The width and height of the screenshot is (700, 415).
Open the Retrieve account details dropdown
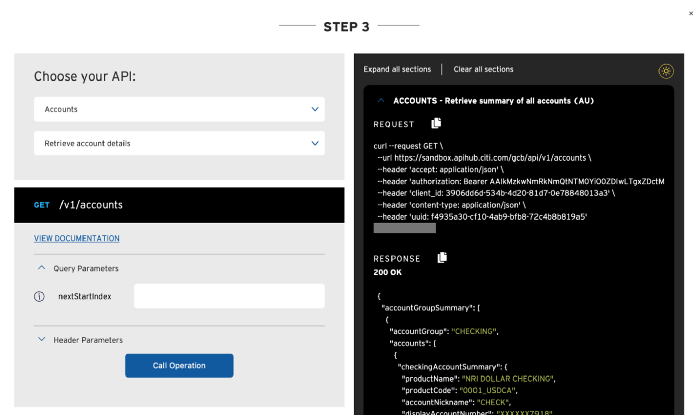pyautogui.click(x=179, y=143)
